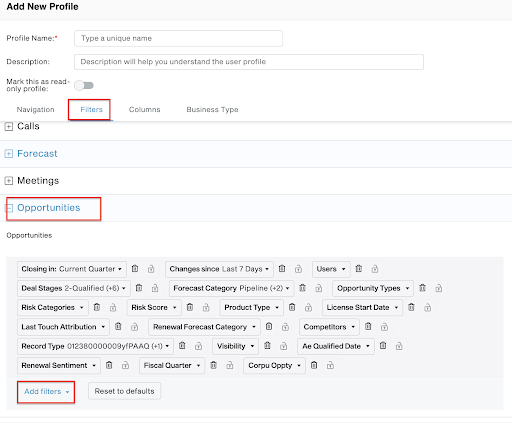Image resolution: width=512 pixels, height=423 pixels.
Task: Click the Profile Name input field
Action: pos(178,38)
